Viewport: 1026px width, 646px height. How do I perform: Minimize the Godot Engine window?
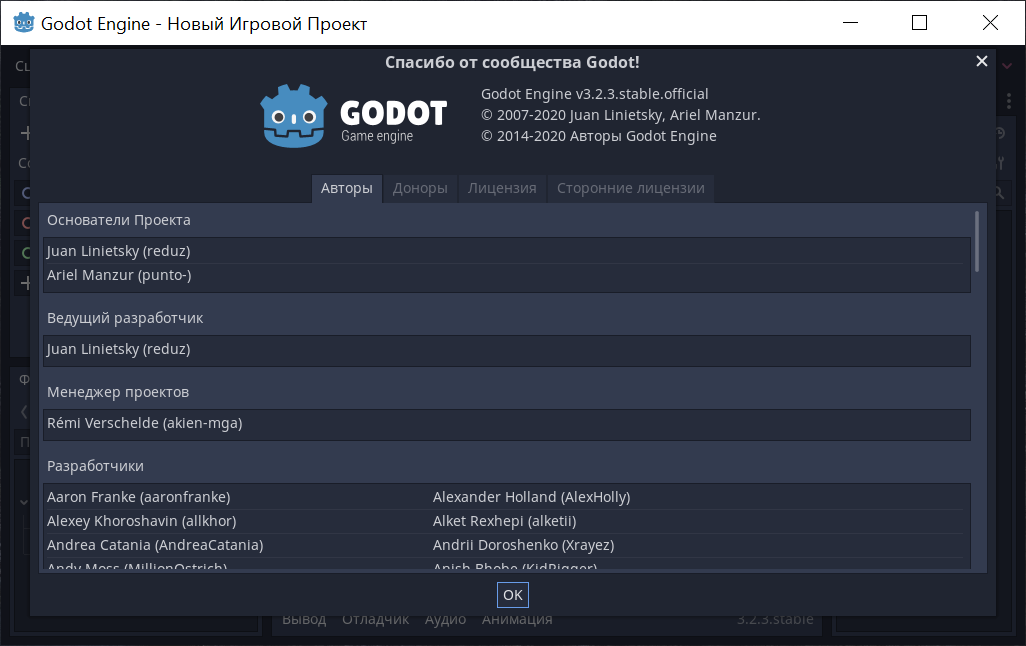[x=850, y=23]
